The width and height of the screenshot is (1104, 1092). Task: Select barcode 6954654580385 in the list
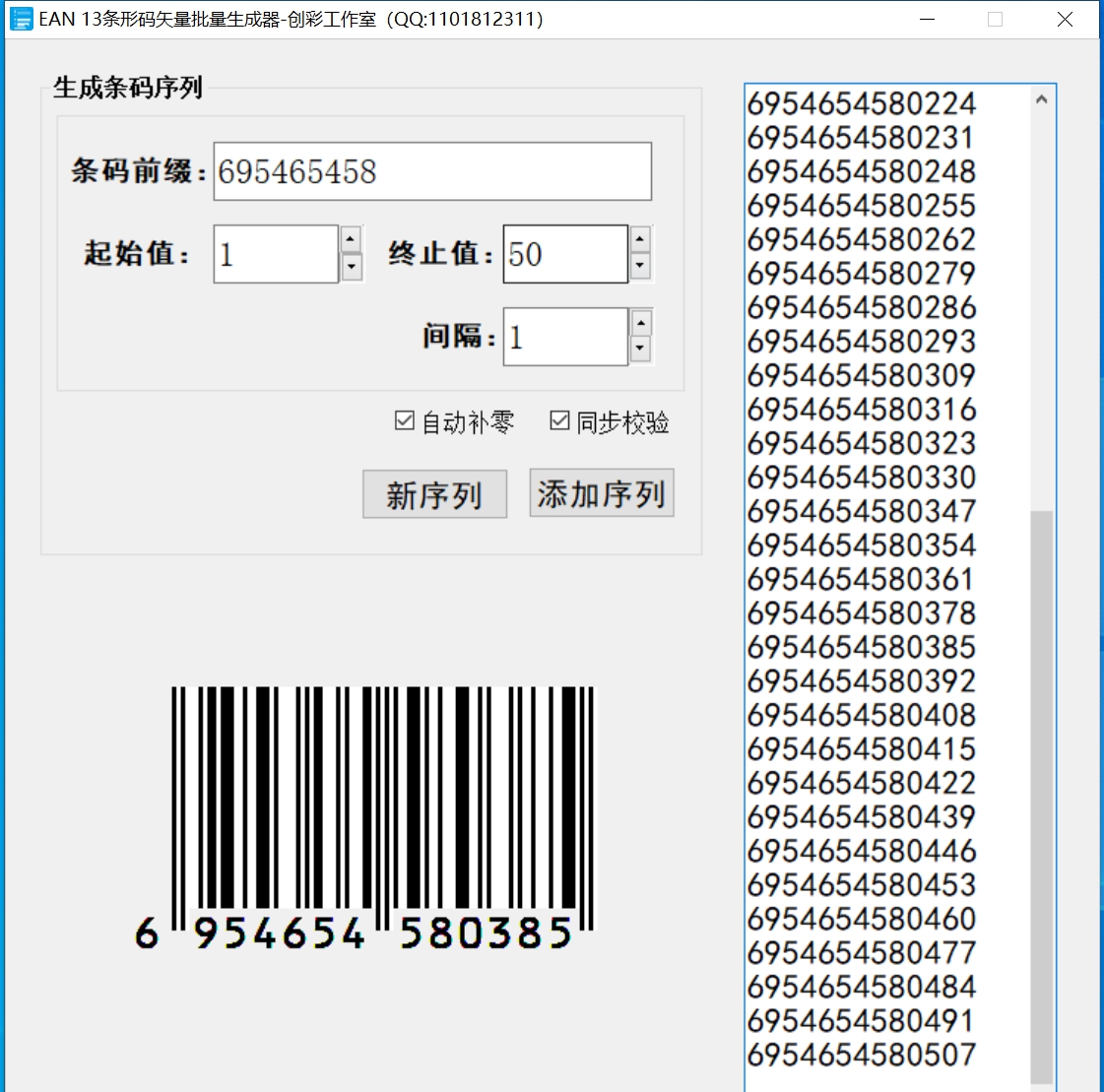pyautogui.click(x=860, y=647)
